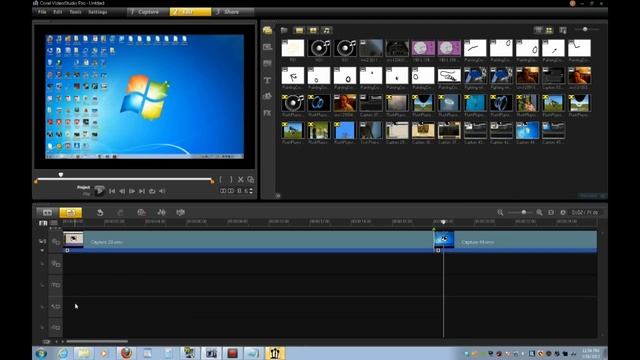Open Windows Start button
This screenshot has height=360, width=640.
point(41,353)
